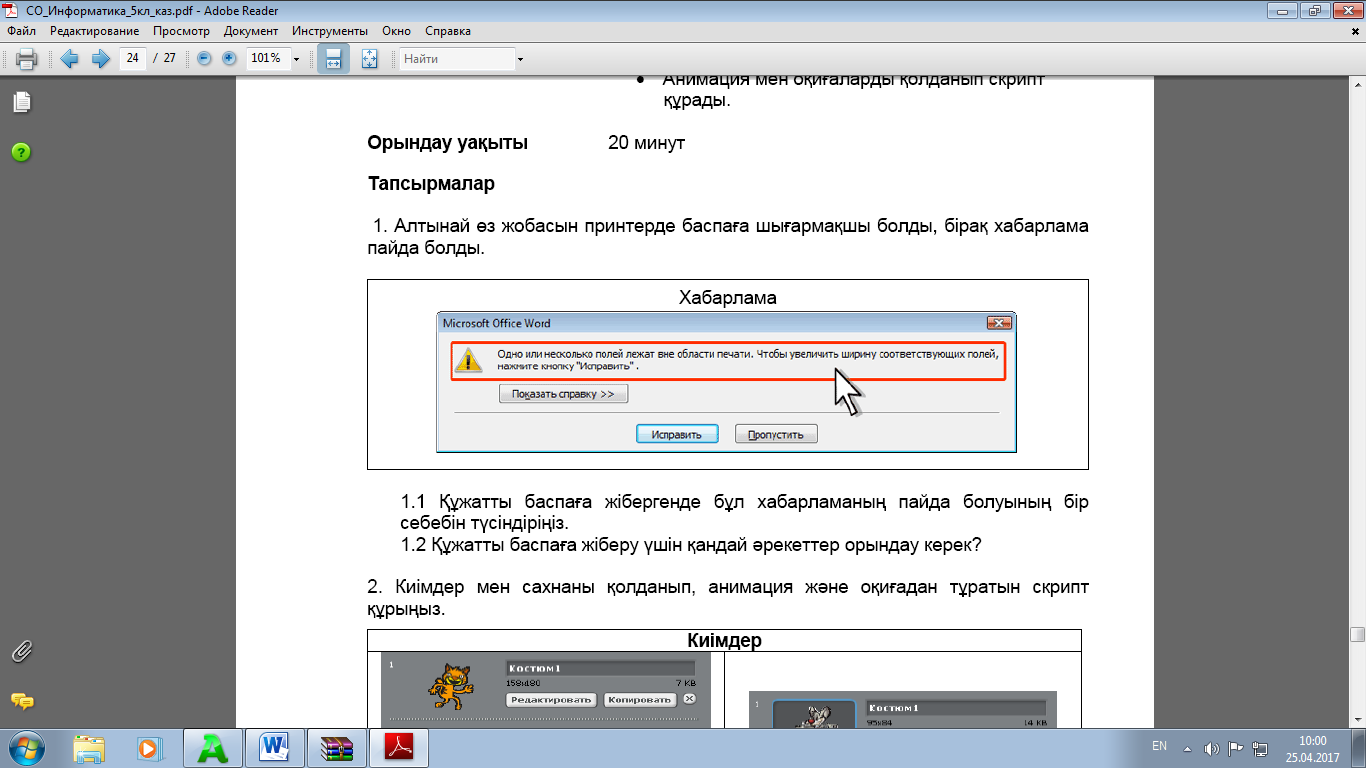Click the yellow warning triangle in the pictured dialog

pos(469,360)
